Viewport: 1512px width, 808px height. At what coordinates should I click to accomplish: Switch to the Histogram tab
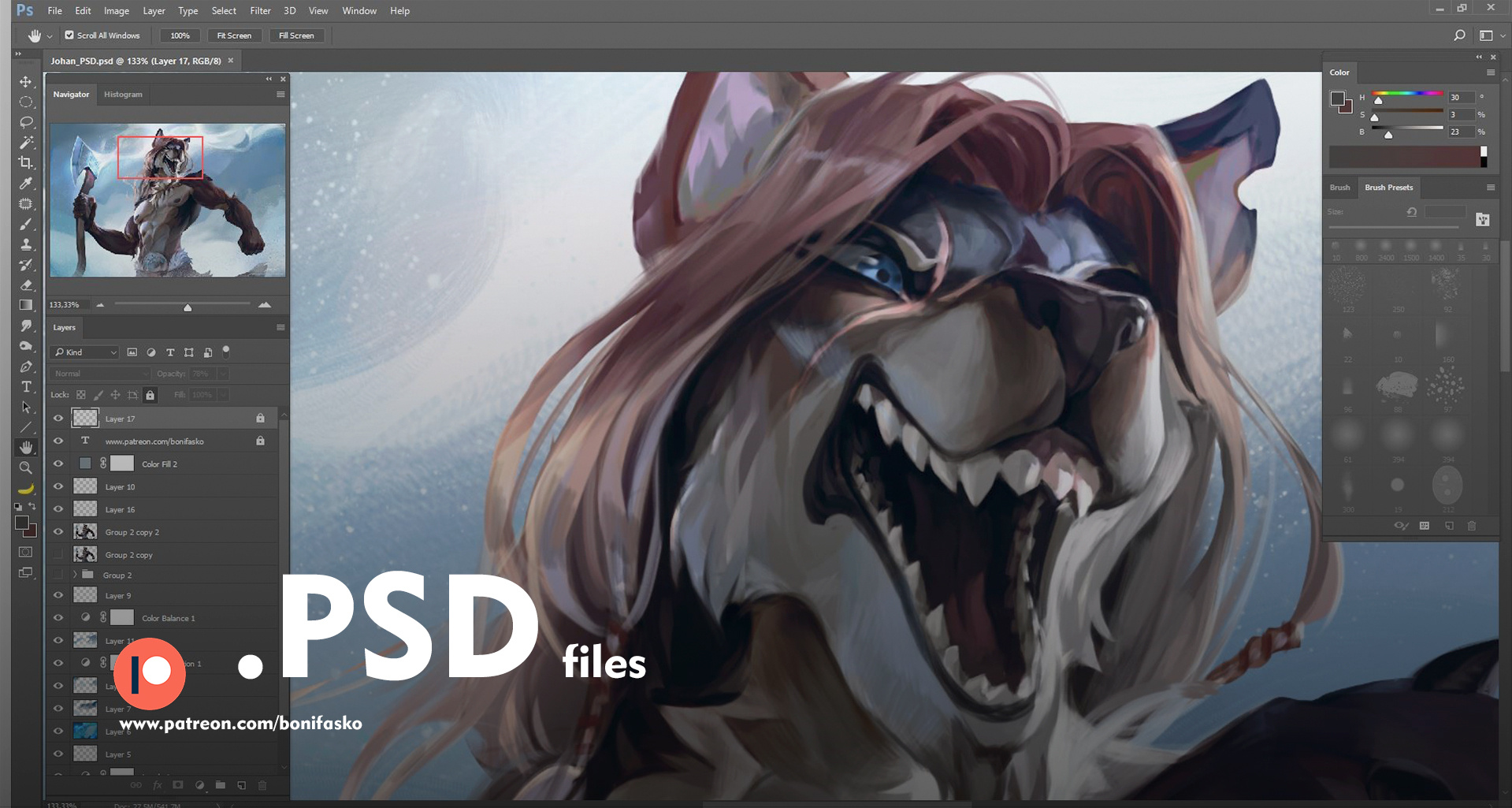coord(124,95)
